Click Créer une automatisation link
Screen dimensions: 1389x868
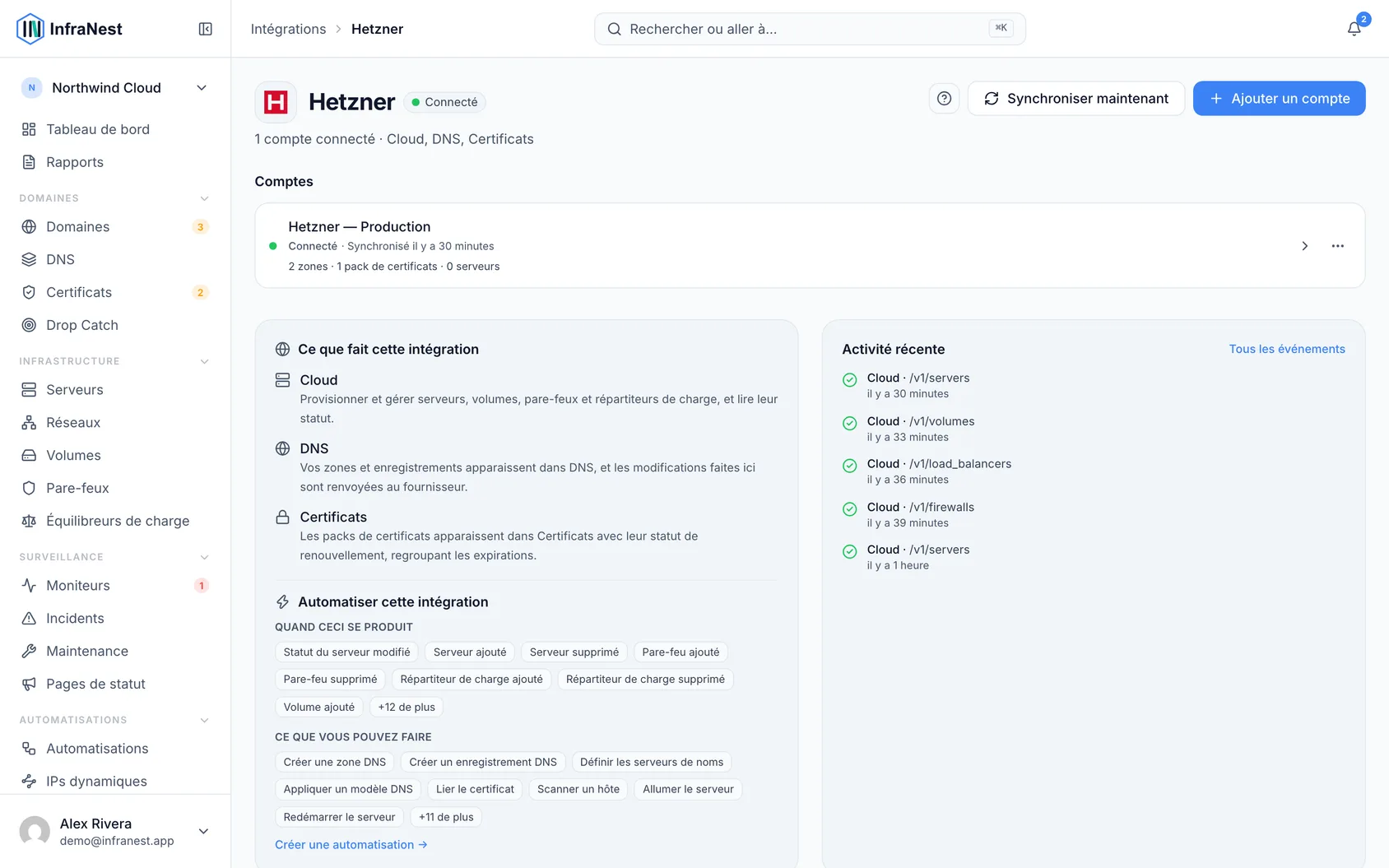point(351,844)
